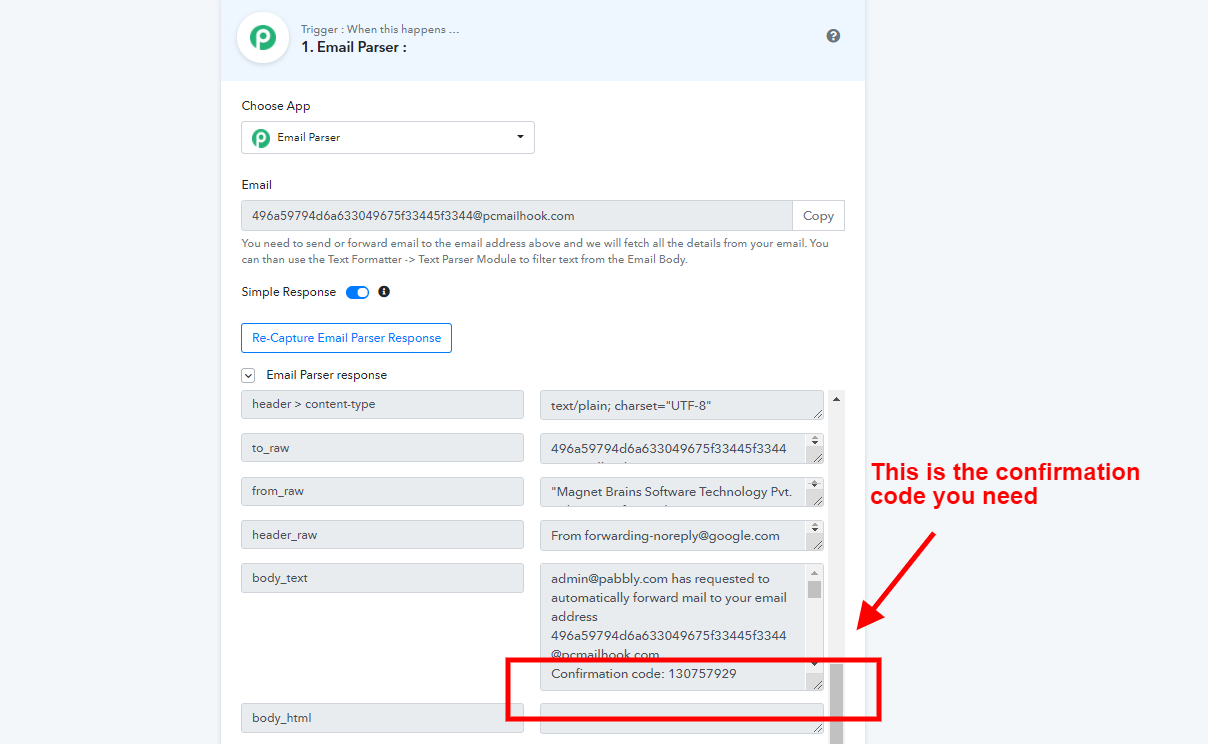Click the parser Email address field

(517, 215)
